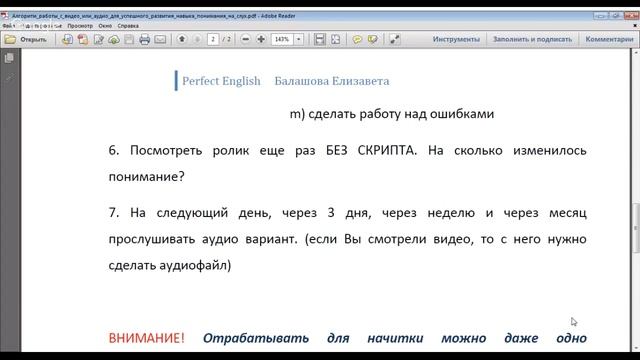Image resolution: width=640 pixels, height=360 pixels.
Task: Click the 'Балашова Елизавета' header text
Action: (x=332, y=81)
